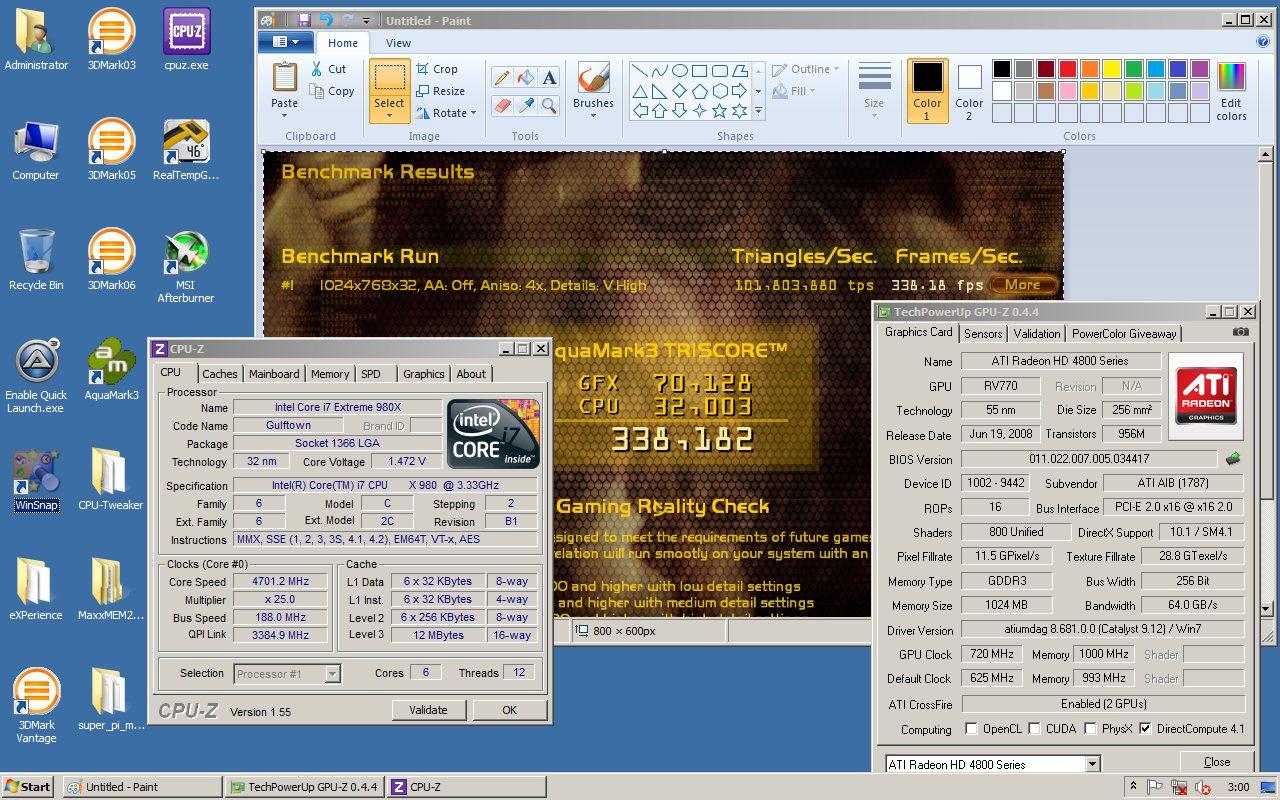Viewport: 1280px width, 800px height.
Task: Select the Color 2 white swatch
Action: click(x=969, y=91)
